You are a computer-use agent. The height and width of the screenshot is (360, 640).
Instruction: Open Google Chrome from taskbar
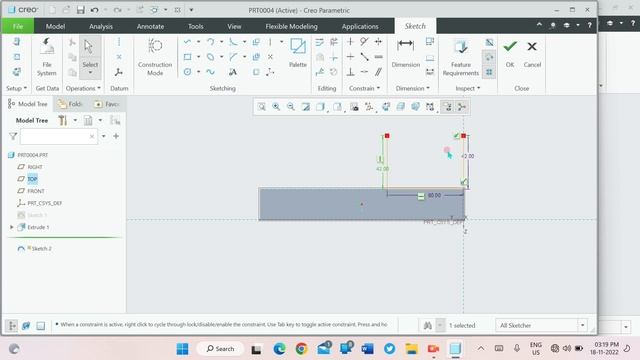click(x=302, y=349)
